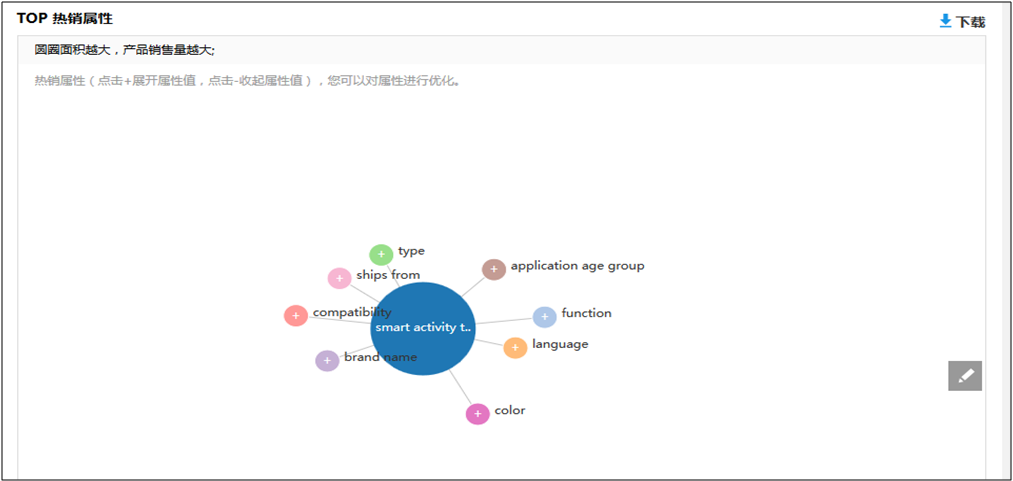The image size is (1013, 481).
Task: Expand the brown 'application age group' node
Action: pyautogui.click(x=494, y=269)
